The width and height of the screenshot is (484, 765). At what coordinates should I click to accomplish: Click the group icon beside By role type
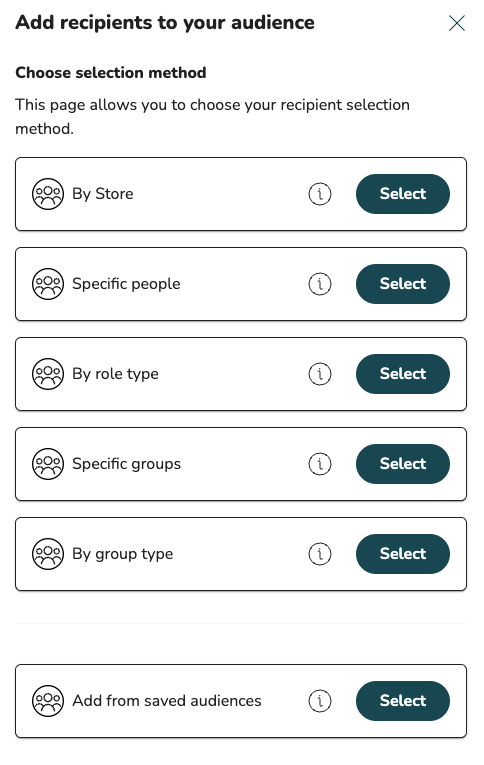coord(48,374)
